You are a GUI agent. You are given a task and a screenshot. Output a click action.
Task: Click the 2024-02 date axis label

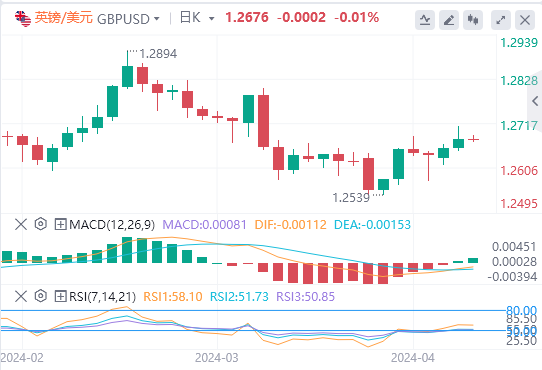(22, 358)
